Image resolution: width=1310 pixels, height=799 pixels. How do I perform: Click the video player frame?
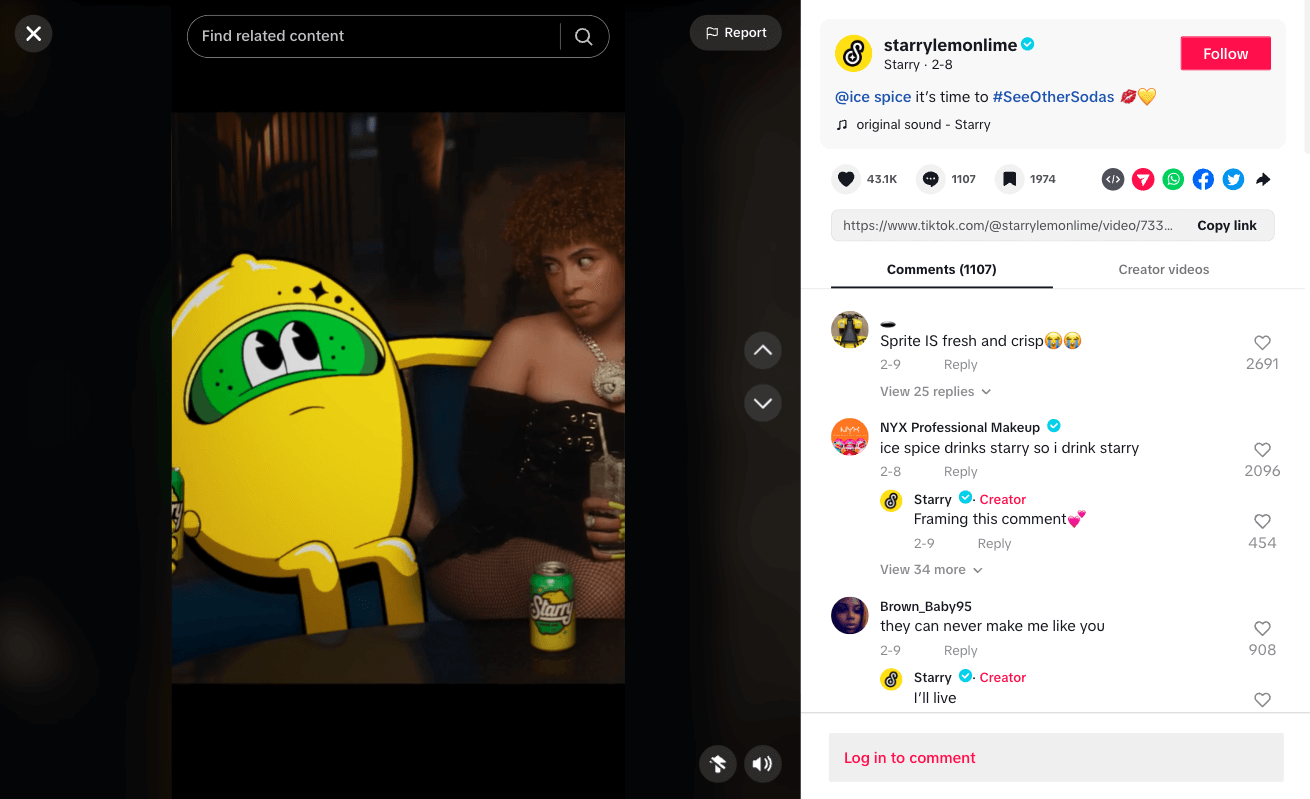coord(398,398)
